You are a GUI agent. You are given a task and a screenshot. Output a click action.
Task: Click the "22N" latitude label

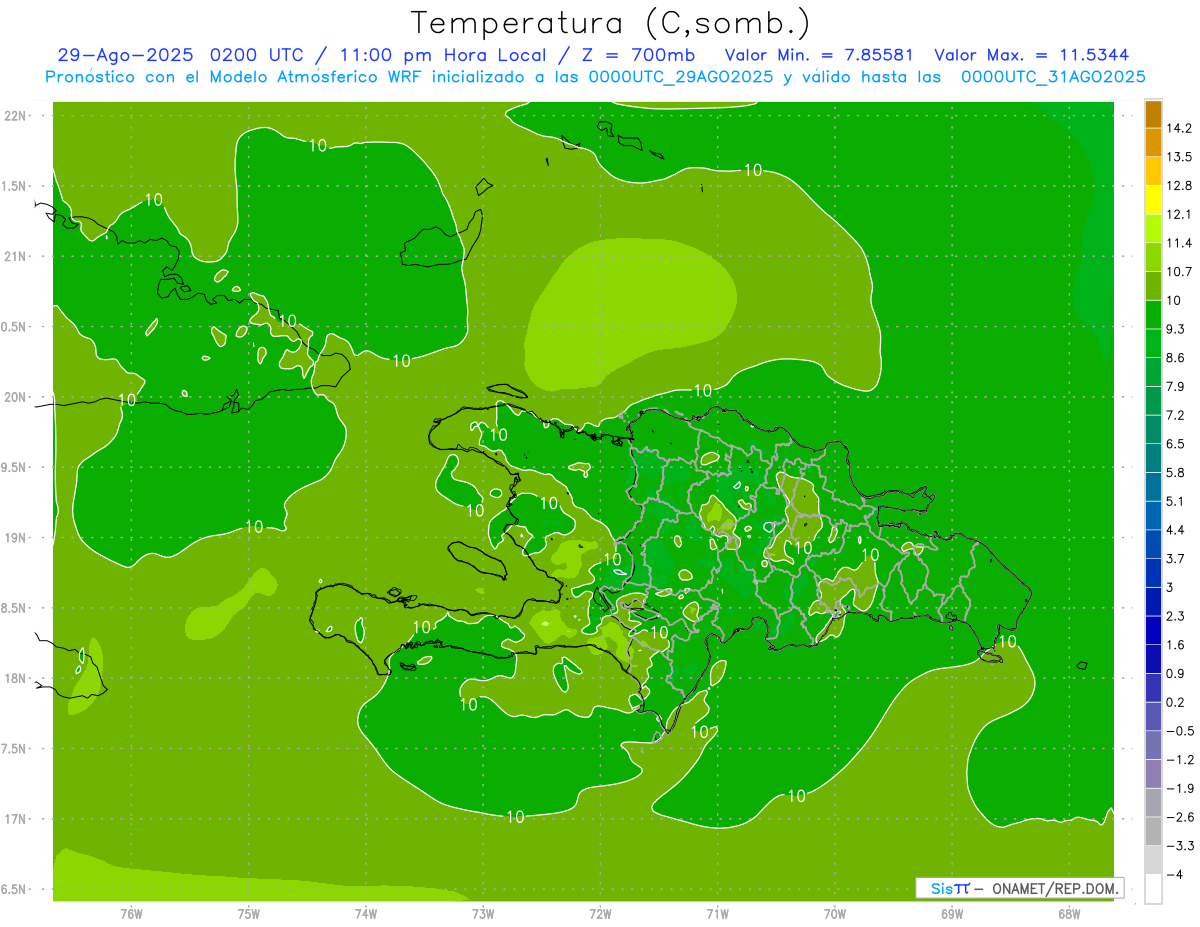[x=15, y=115]
